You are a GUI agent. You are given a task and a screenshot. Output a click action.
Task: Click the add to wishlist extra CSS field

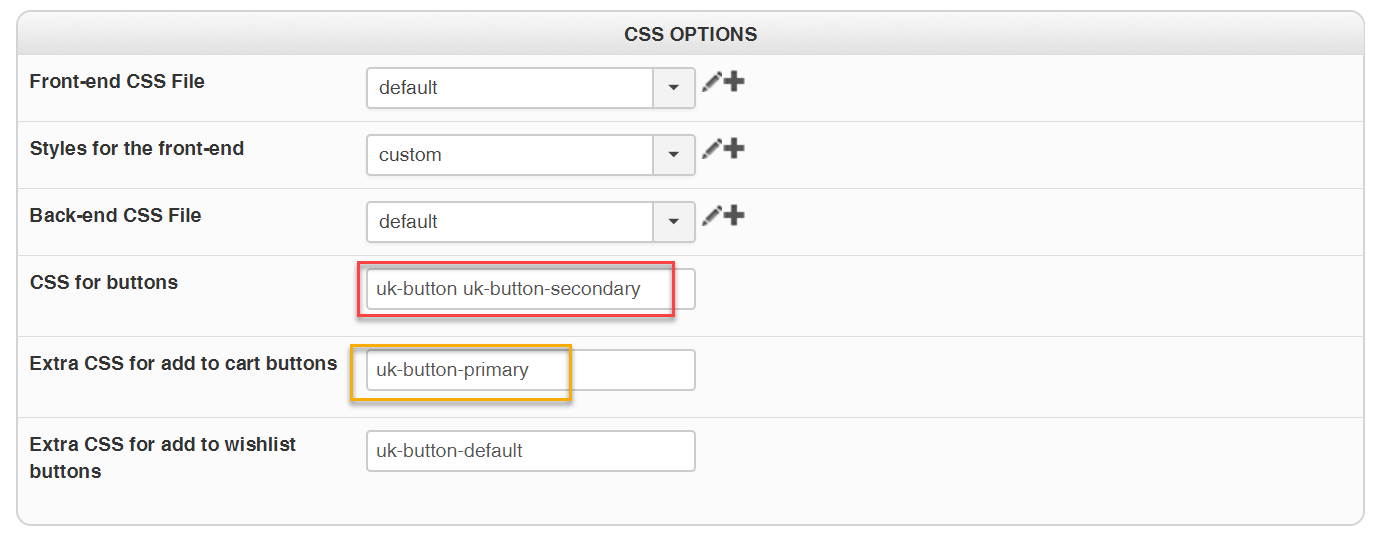click(530, 451)
